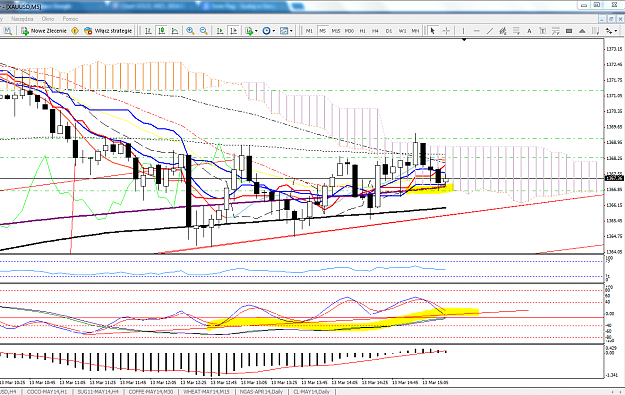625x395 pixels.
Task: Select the D1 timeframe
Action: pyautogui.click(x=389, y=31)
